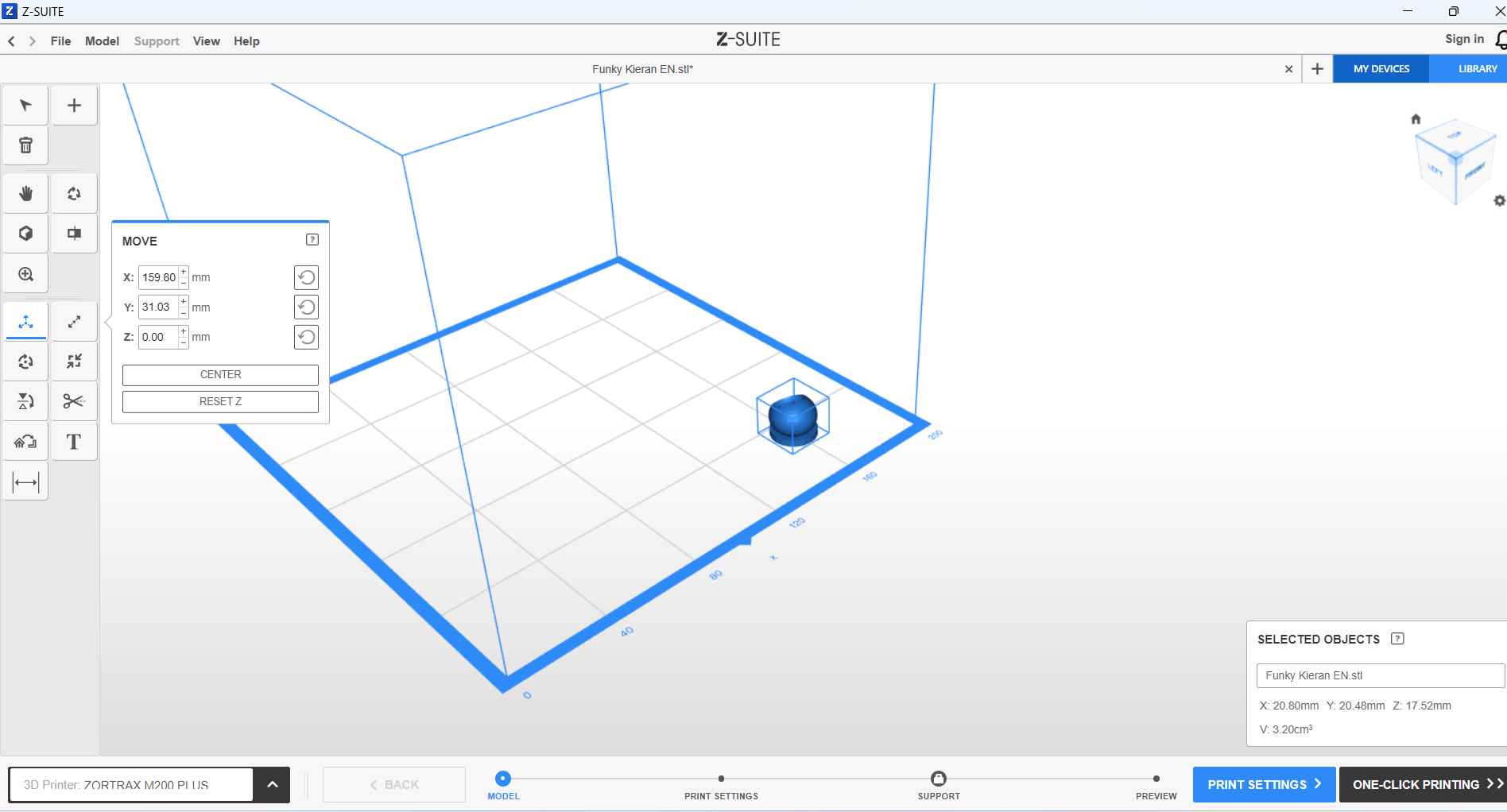The height and width of the screenshot is (812, 1507).
Task: Click the home view icon
Action: tap(1416, 119)
